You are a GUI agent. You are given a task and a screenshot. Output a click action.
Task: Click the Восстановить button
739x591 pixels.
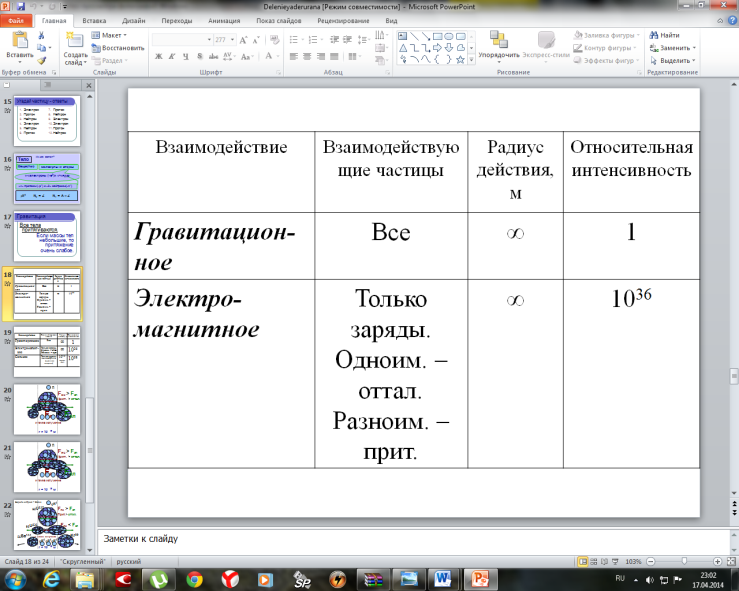pos(118,48)
